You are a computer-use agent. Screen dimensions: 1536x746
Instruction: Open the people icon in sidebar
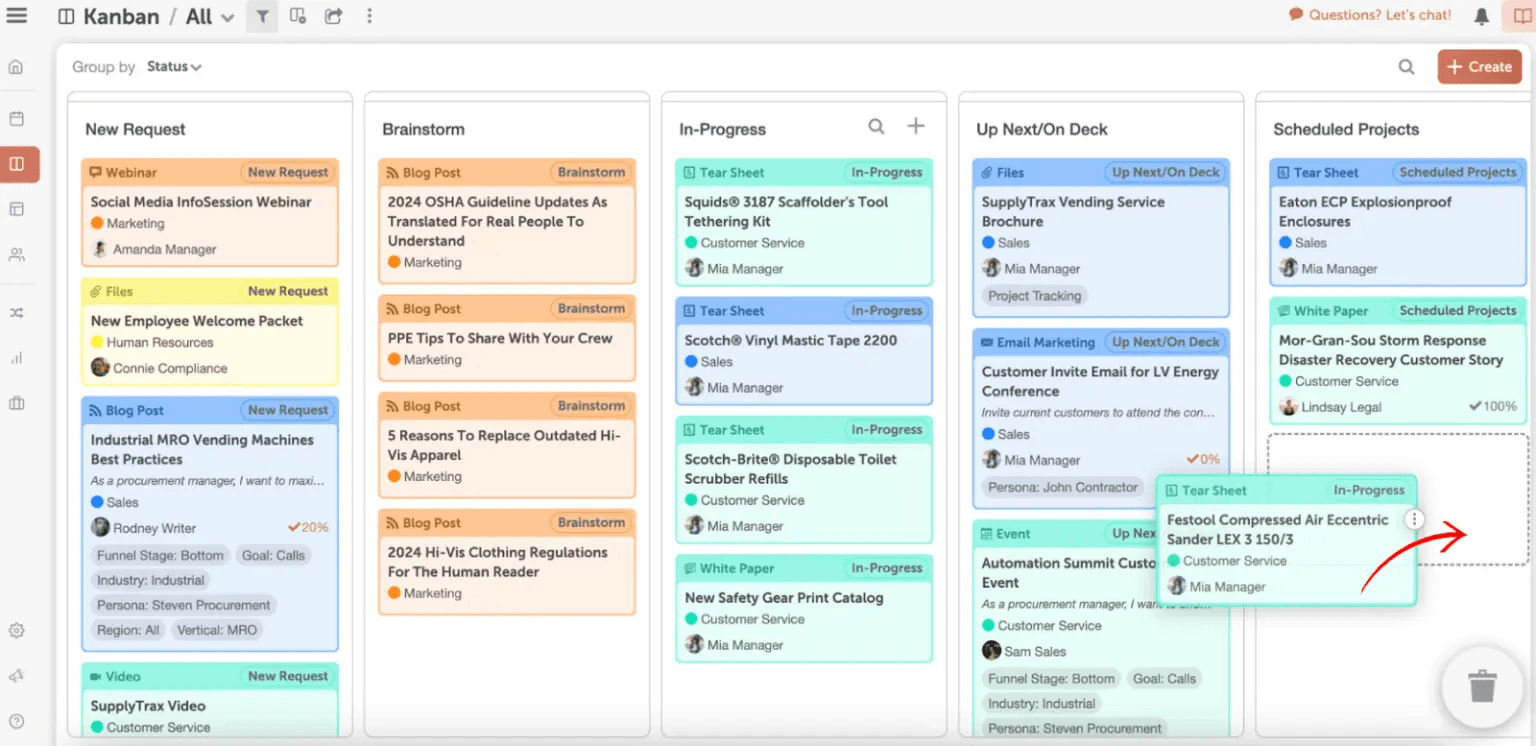17,255
